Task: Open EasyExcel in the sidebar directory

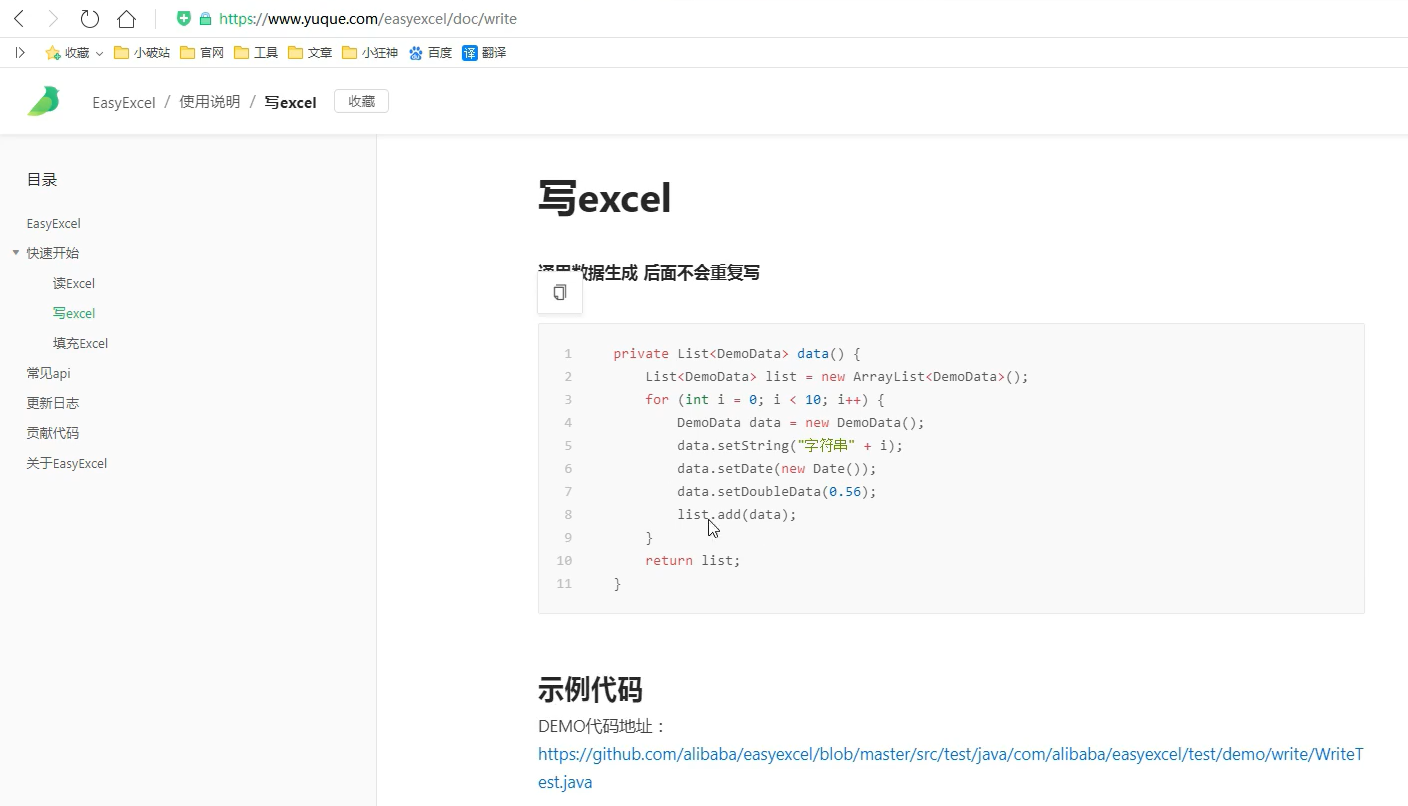Action: point(54,223)
